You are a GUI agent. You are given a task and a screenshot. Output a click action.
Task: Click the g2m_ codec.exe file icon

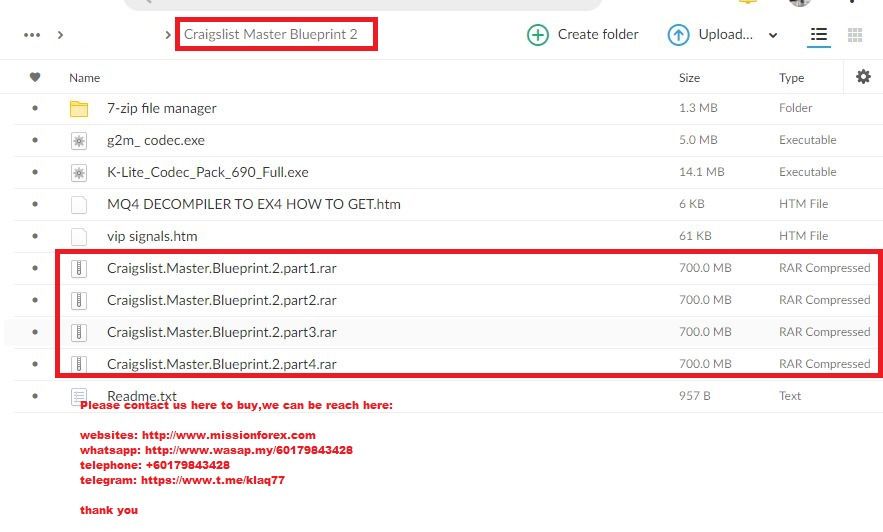tap(79, 141)
